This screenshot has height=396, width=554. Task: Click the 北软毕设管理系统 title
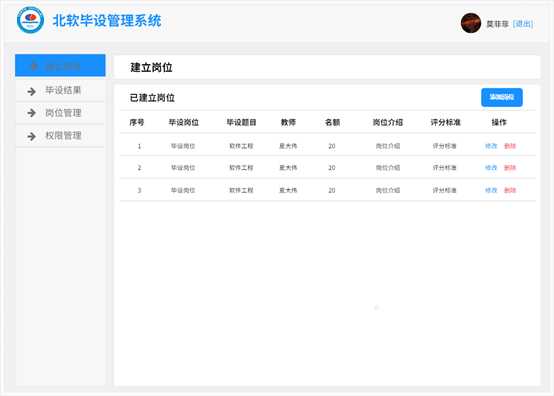[x=107, y=20]
